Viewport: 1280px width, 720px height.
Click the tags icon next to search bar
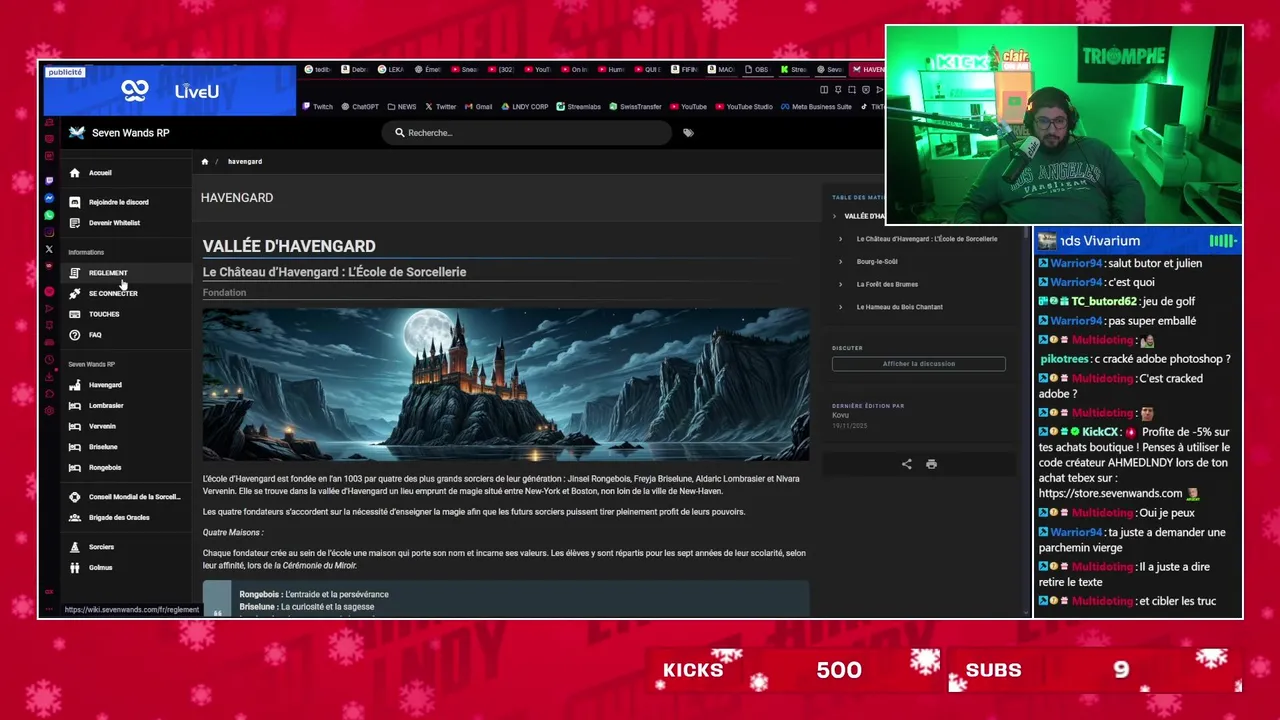pos(688,133)
